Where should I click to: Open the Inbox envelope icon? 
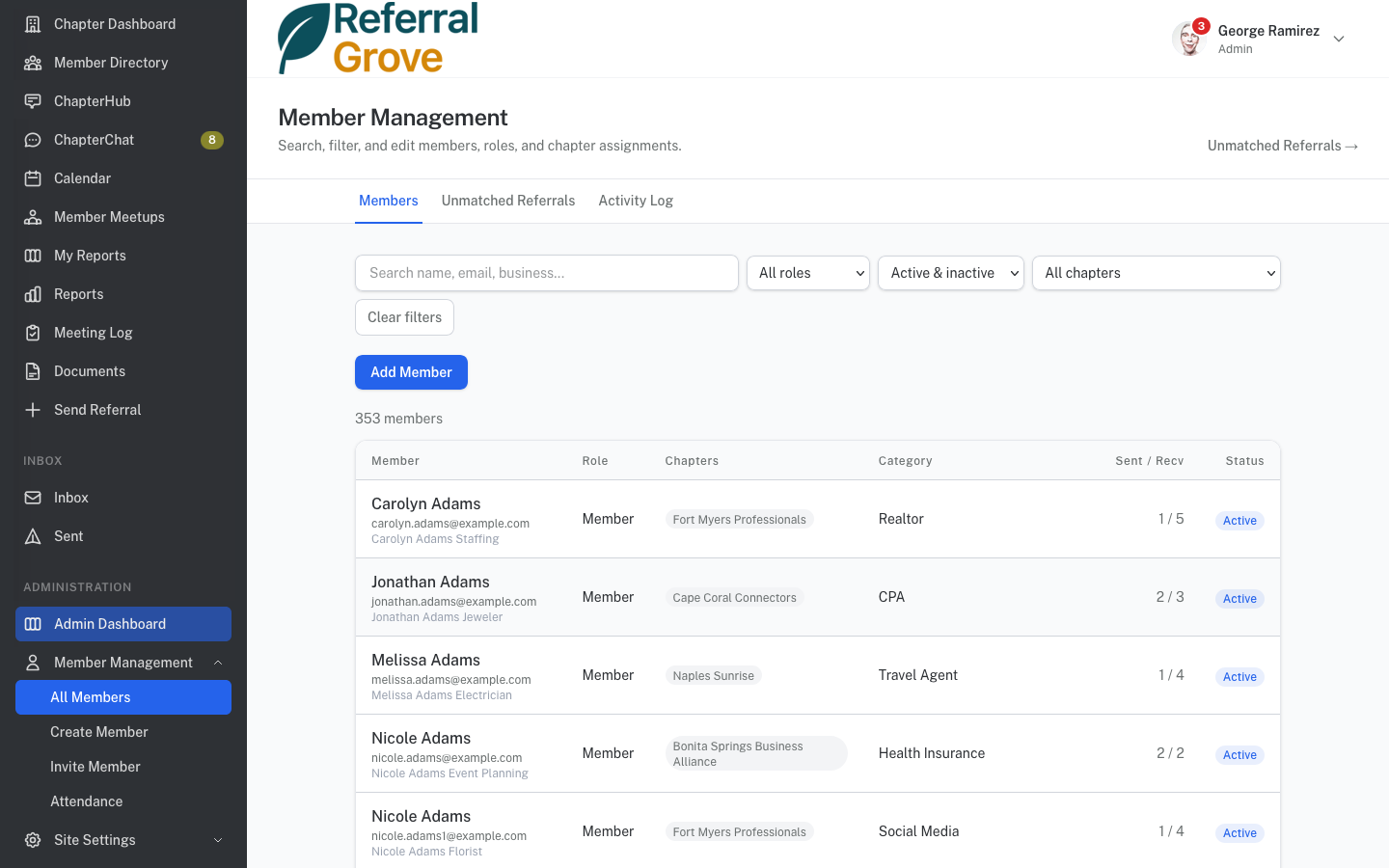pos(33,498)
